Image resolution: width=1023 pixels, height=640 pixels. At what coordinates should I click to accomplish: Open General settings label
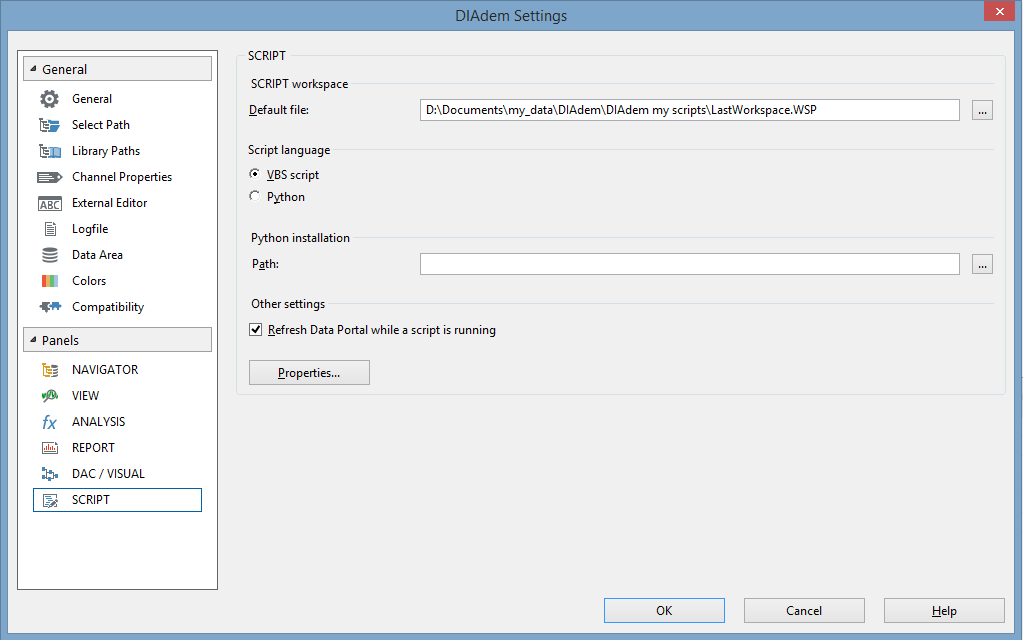tap(92, 99)
